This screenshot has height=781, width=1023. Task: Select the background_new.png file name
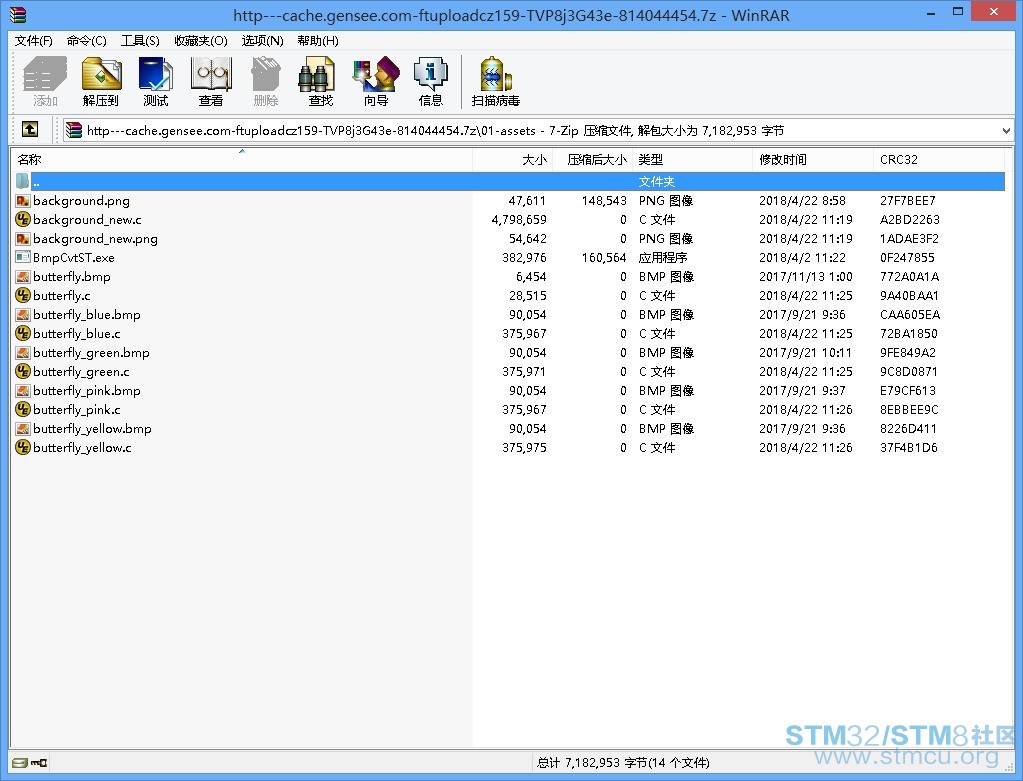point(95,239)
